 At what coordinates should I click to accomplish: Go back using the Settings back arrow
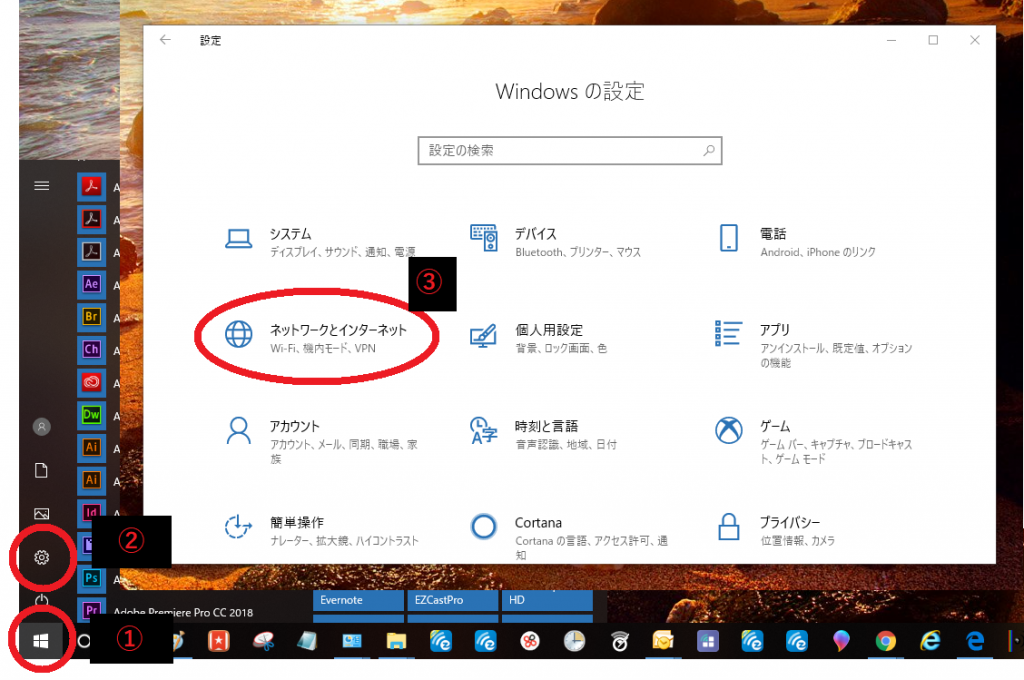[165, 40]
